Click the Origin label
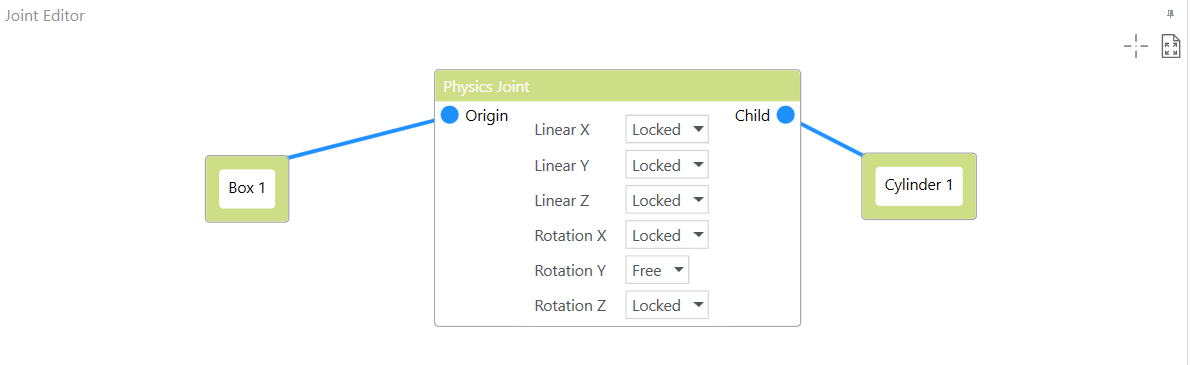1190x365 pixels. (486, 115)
